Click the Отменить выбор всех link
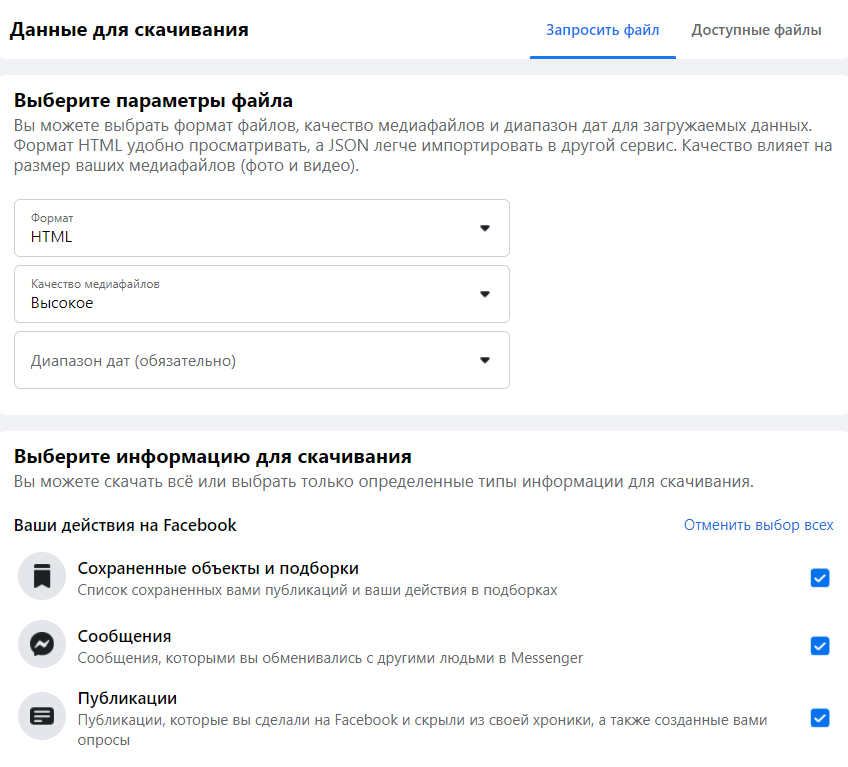The image size is (848, 767). [x=758, y=525]
